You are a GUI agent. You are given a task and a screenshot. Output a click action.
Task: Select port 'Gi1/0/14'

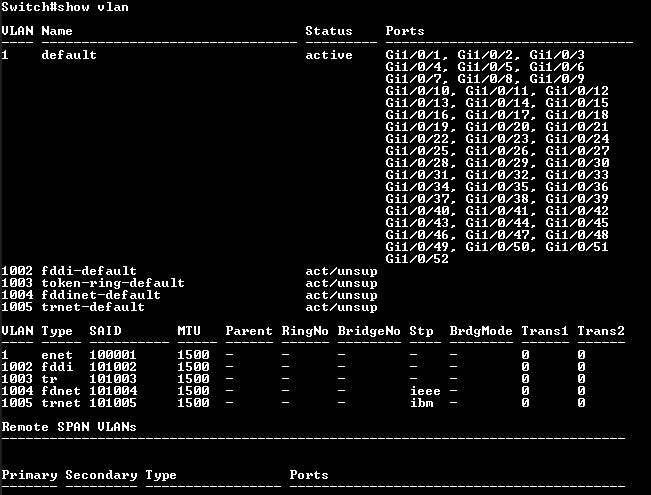point(499,103)
